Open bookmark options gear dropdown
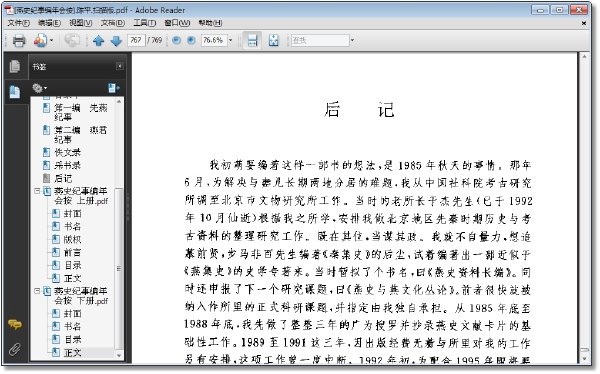This screenshot has height=374, width=600. [x=39, y=88]
